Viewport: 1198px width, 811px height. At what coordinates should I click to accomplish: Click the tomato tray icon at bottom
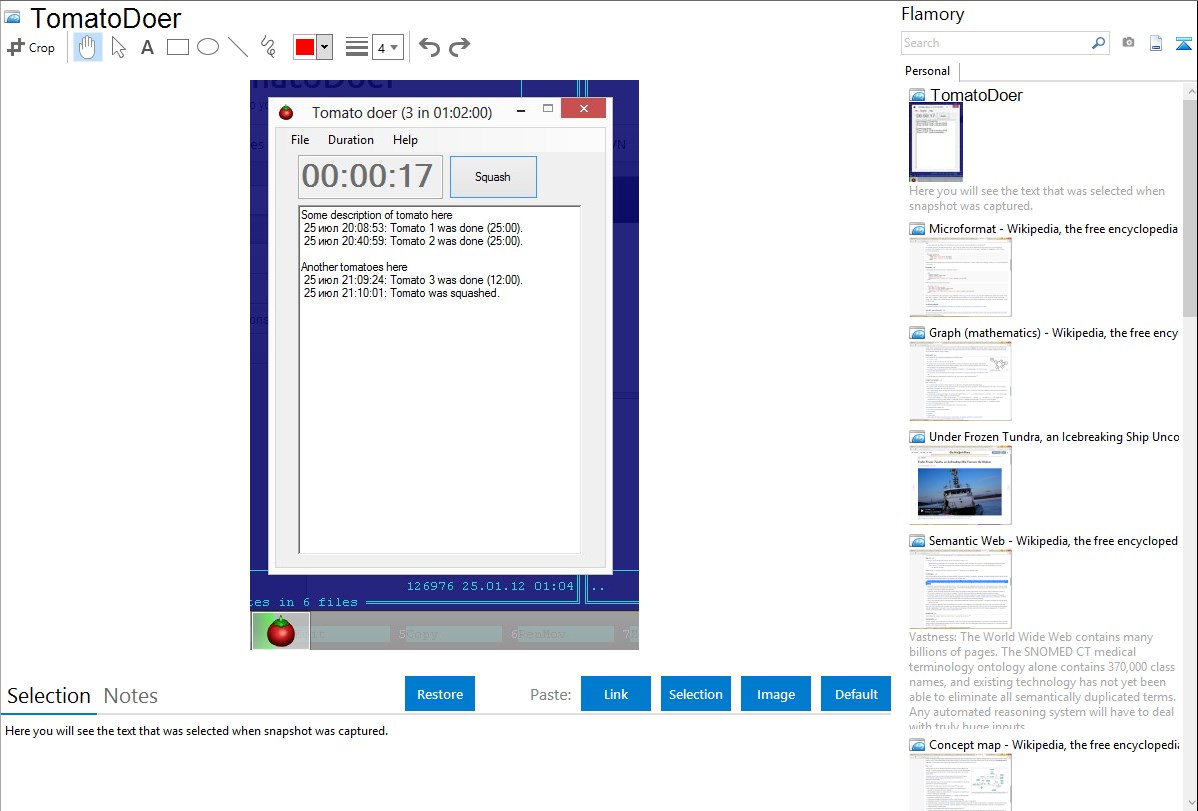(x=280, y=631)
